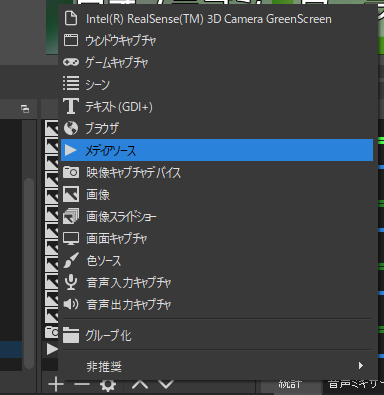Image resolution: width=384 pixels, height=395 pixels.
Task: Click the window icon for ウィンドウキャプチャ
Action: pyautogui.click(x=71, y=40)
